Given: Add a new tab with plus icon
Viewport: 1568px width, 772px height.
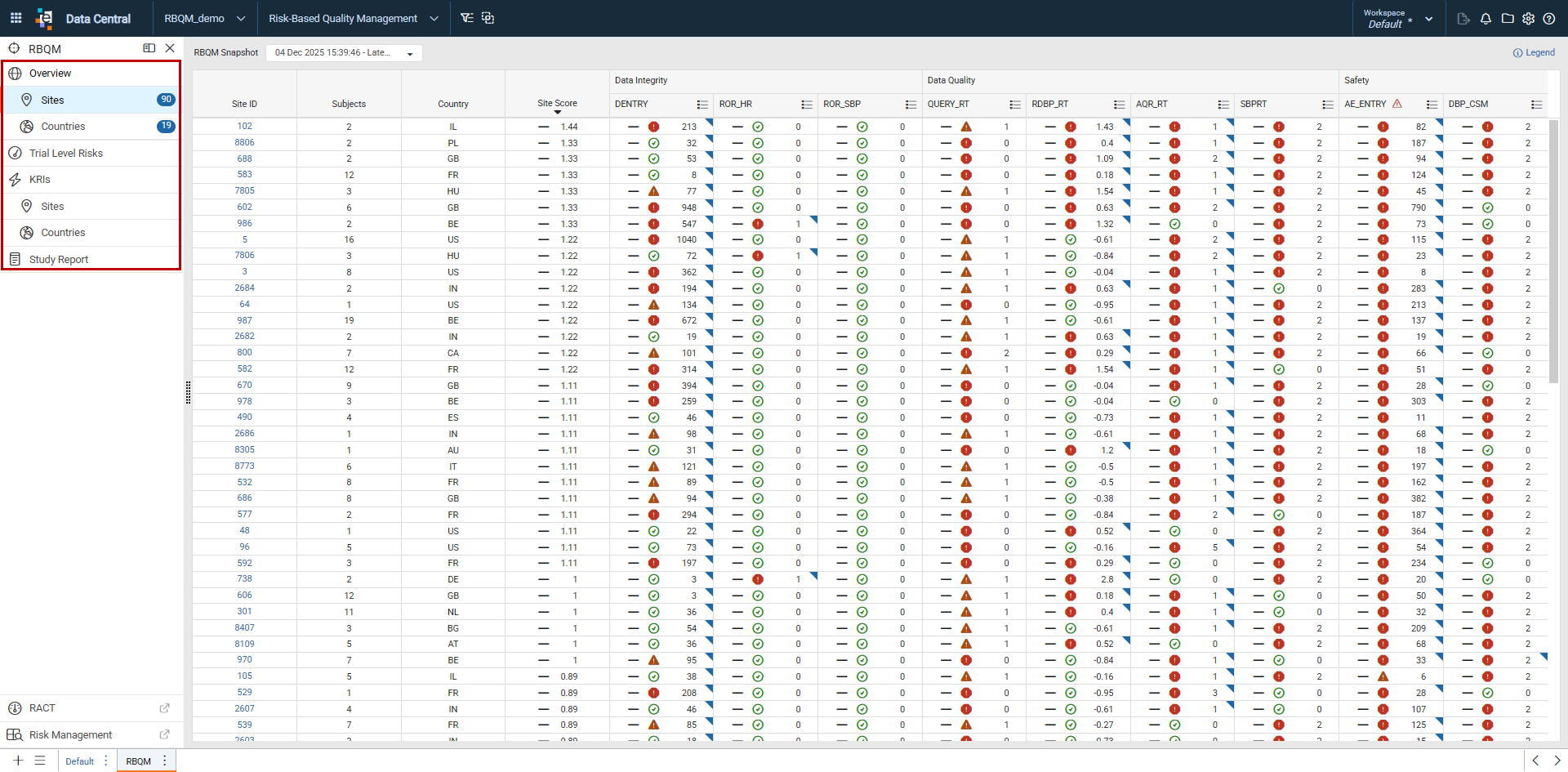Looking at the screenshot, I should (x=18, y=761).
